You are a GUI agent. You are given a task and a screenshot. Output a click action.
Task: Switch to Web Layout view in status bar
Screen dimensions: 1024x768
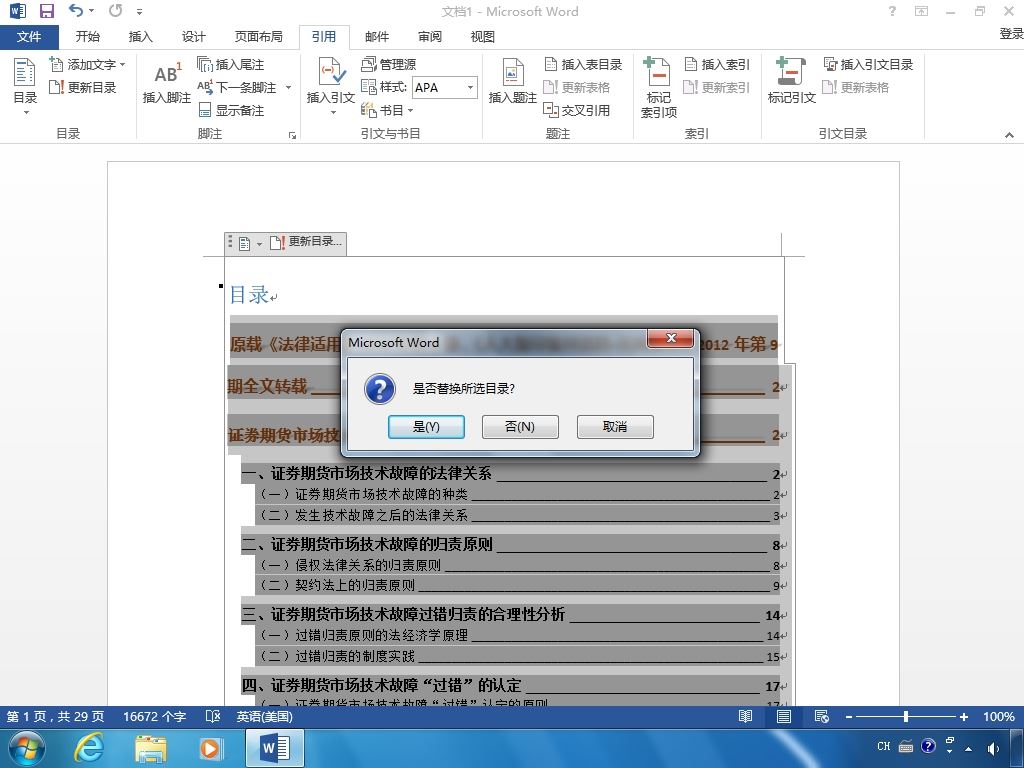pos(822,716)
